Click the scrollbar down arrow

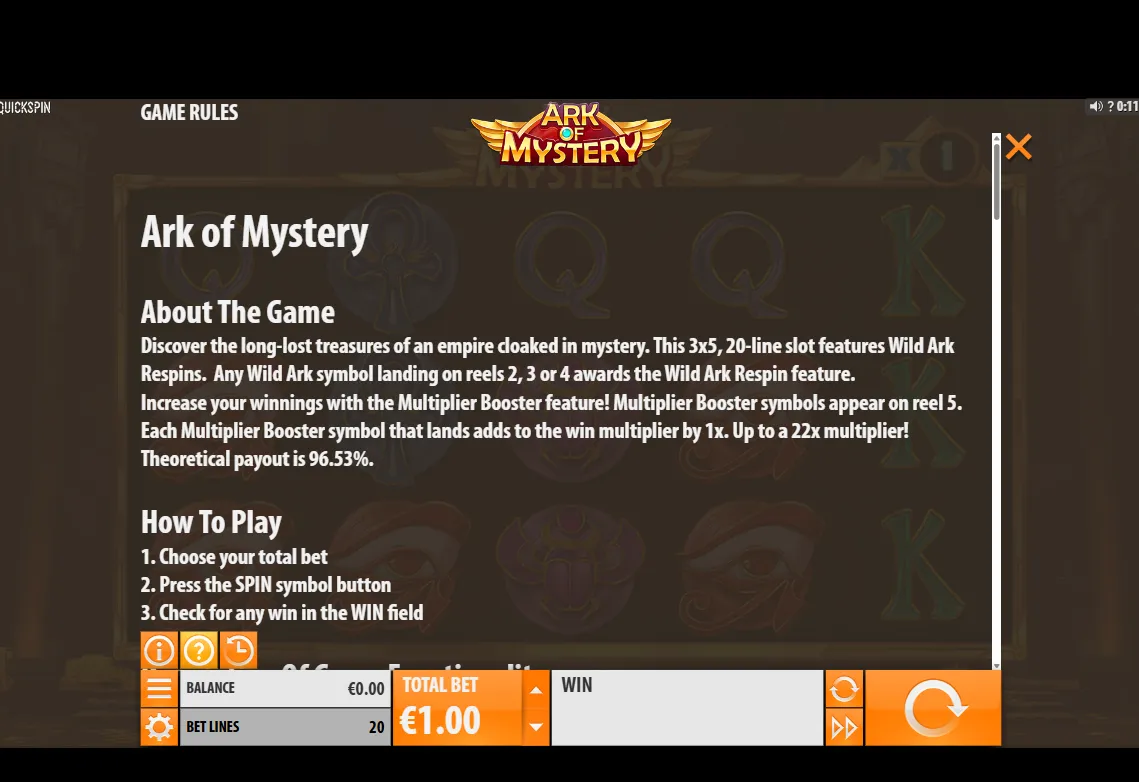(x=997, y=665)
